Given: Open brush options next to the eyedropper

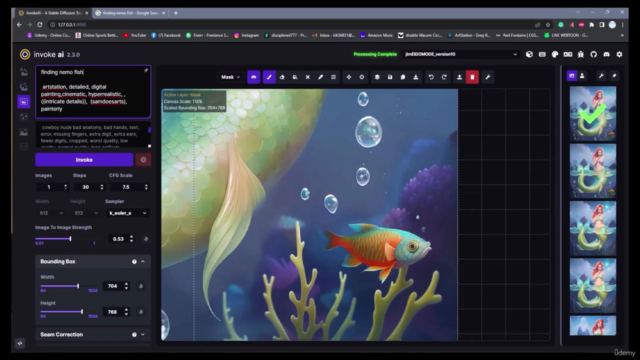Looking at the screenshot, I should 333,77.
